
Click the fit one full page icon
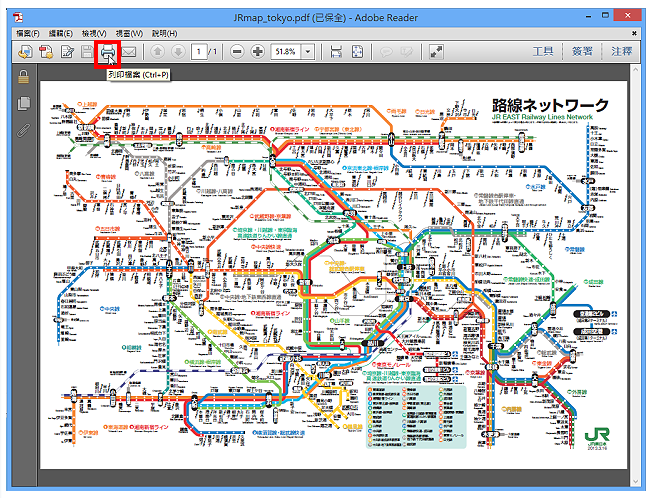tap(357, 52)
